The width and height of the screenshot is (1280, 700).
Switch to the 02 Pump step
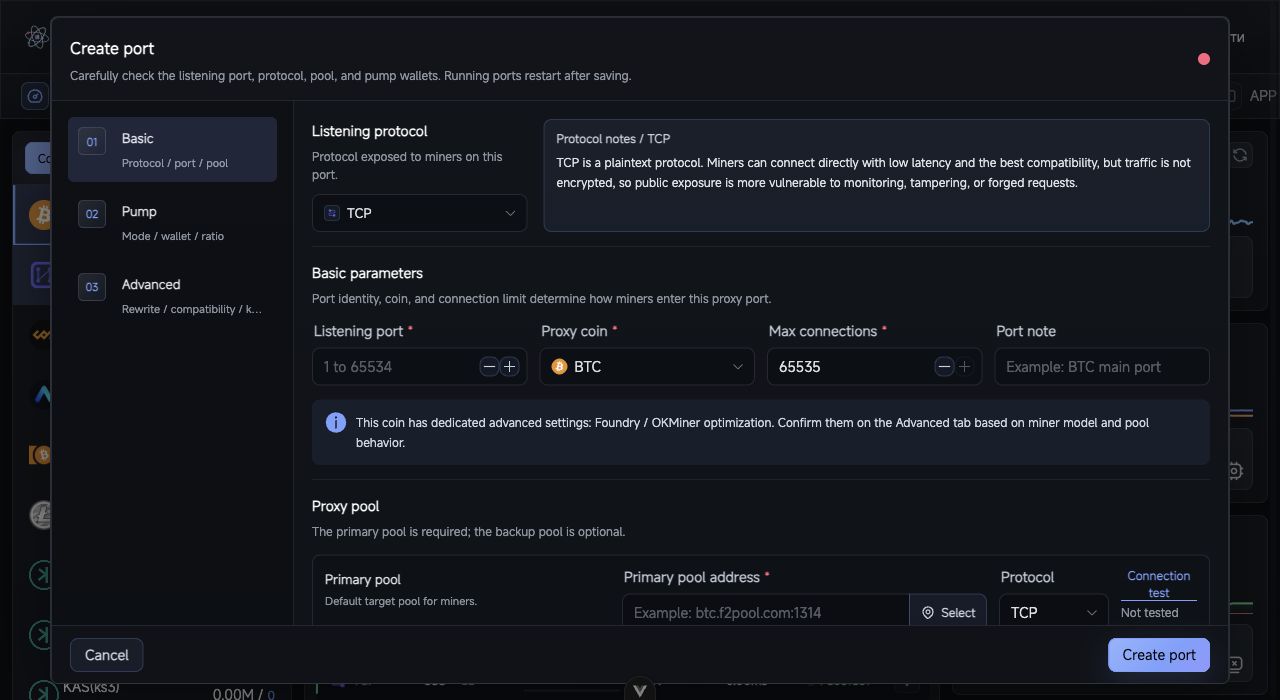tap(172, 223)
